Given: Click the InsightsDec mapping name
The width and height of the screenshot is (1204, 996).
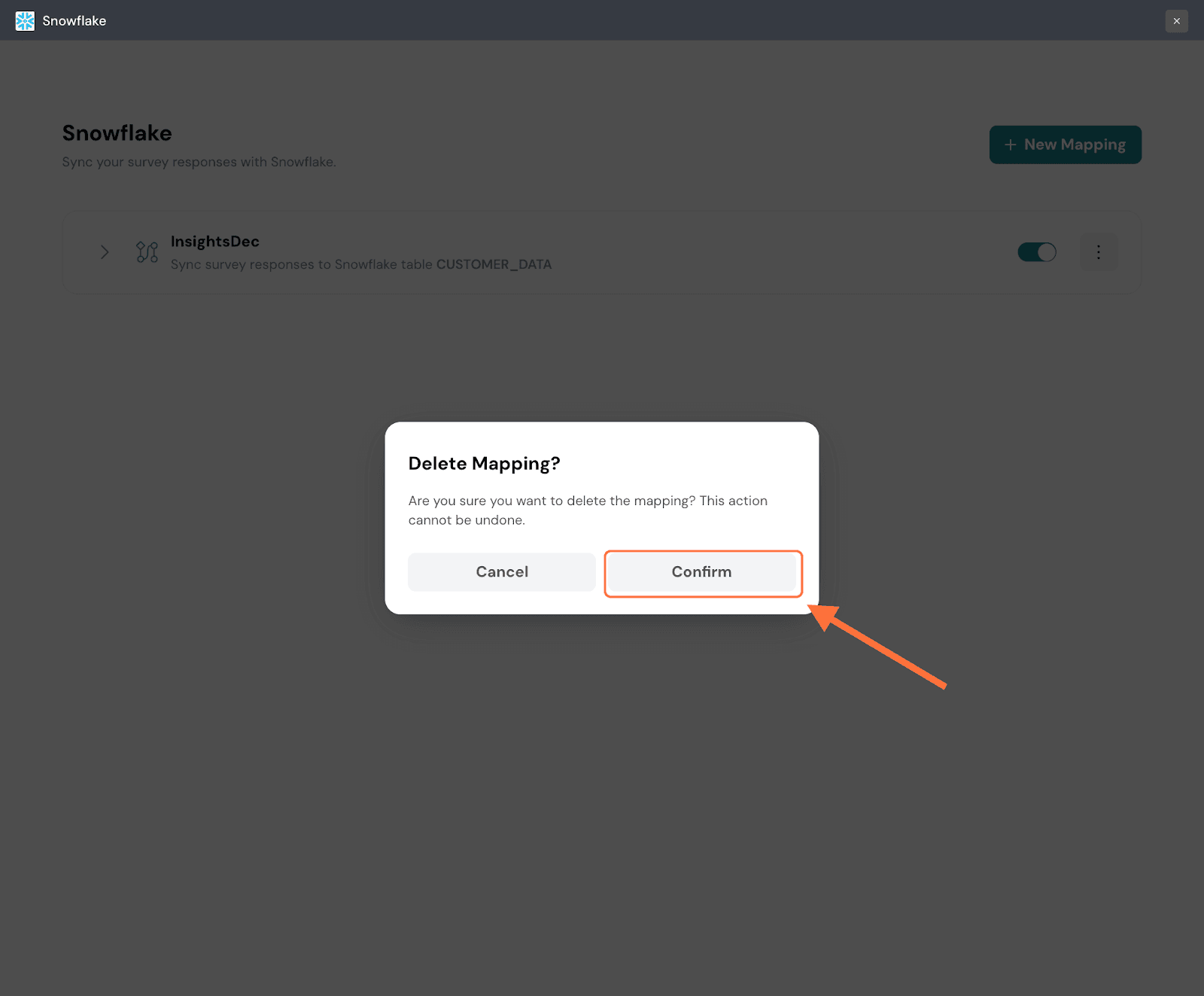Looking at the screenshot, I should (214, 242).
